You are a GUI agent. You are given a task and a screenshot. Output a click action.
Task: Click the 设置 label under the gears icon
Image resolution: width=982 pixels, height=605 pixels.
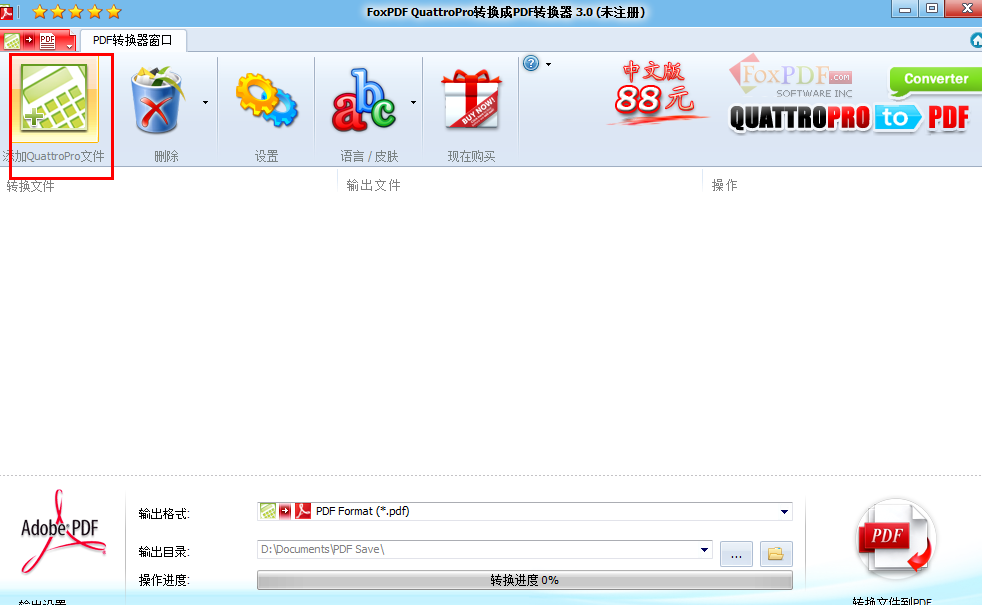point(266,157)
